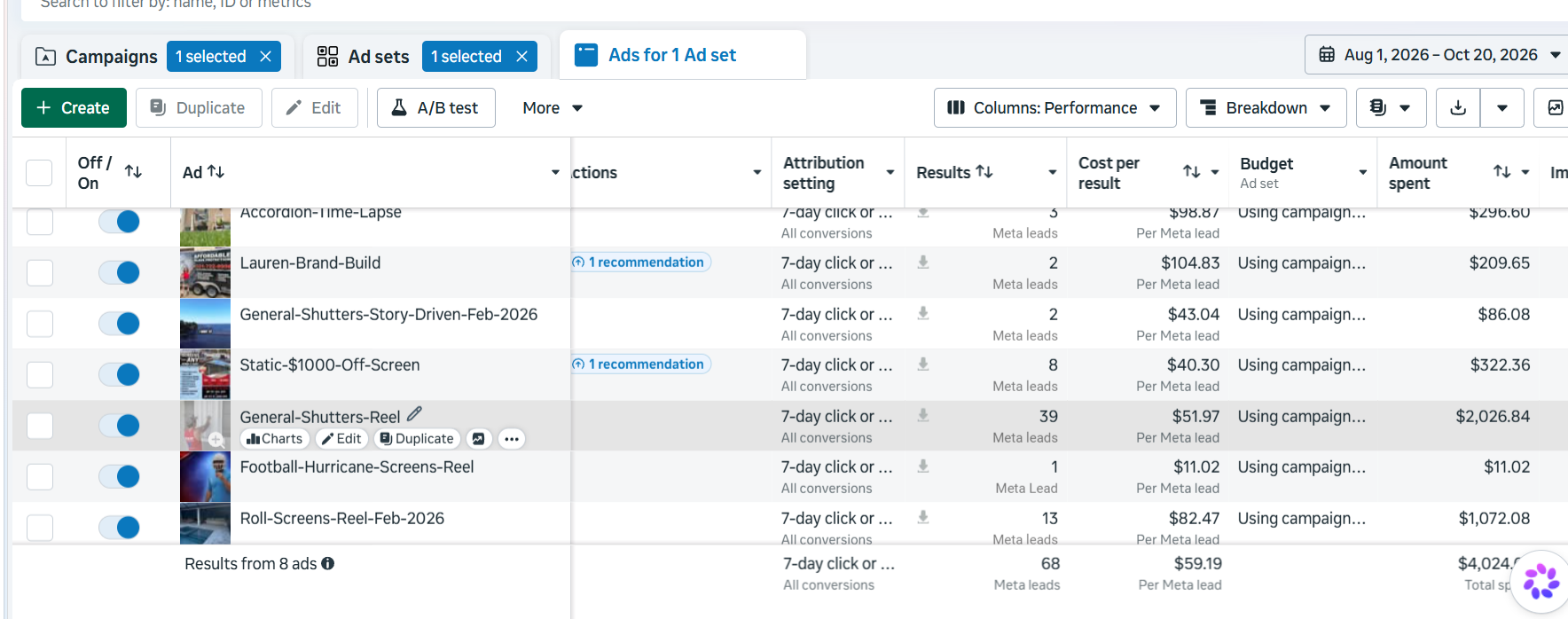Sort by the Results column
This screenshot has width=1568, height=619.
tap(984, 171)
